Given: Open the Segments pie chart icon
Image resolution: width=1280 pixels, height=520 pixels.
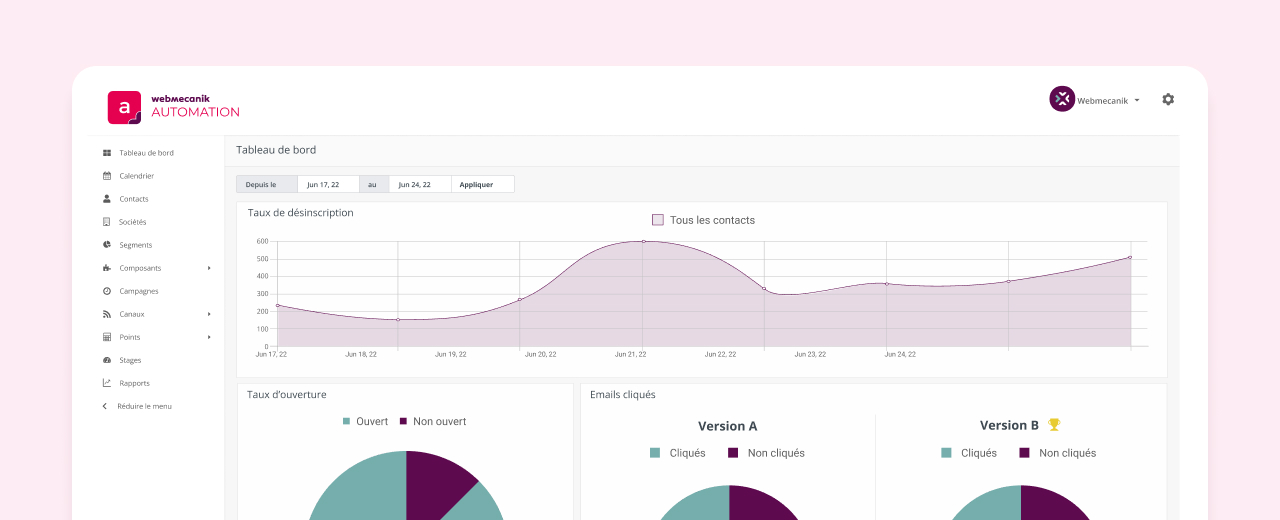Looking at the screenshot, I should [107, 245].
